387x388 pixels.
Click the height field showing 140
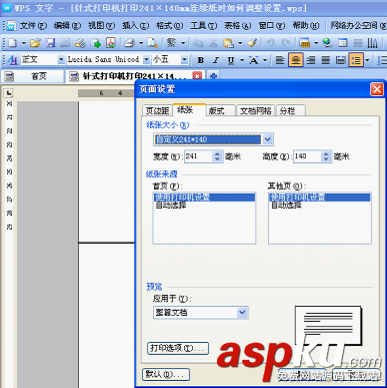pyautogui.click(x=307, y=156)
